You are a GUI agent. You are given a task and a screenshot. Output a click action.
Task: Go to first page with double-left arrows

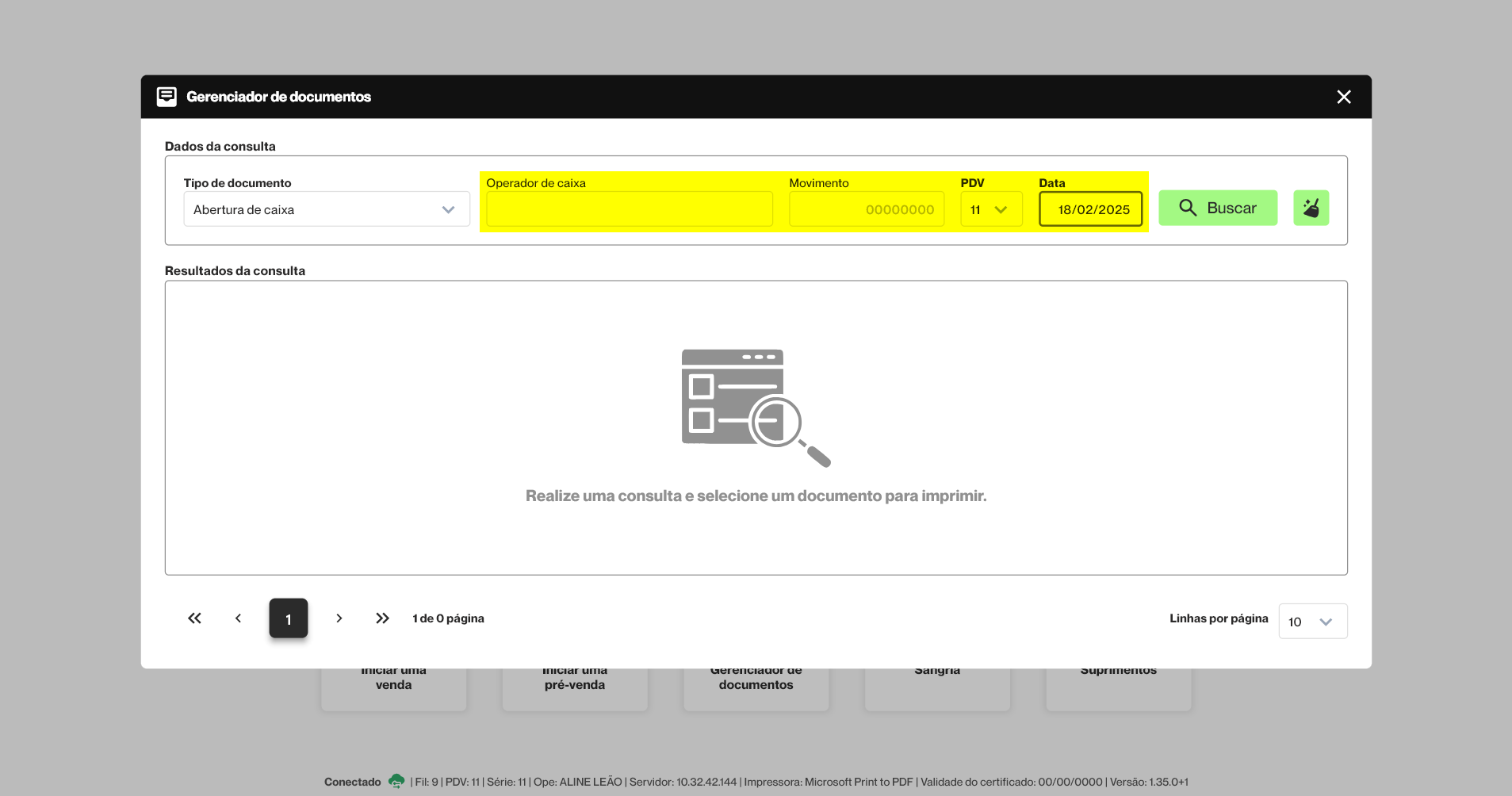click(194, 618)
